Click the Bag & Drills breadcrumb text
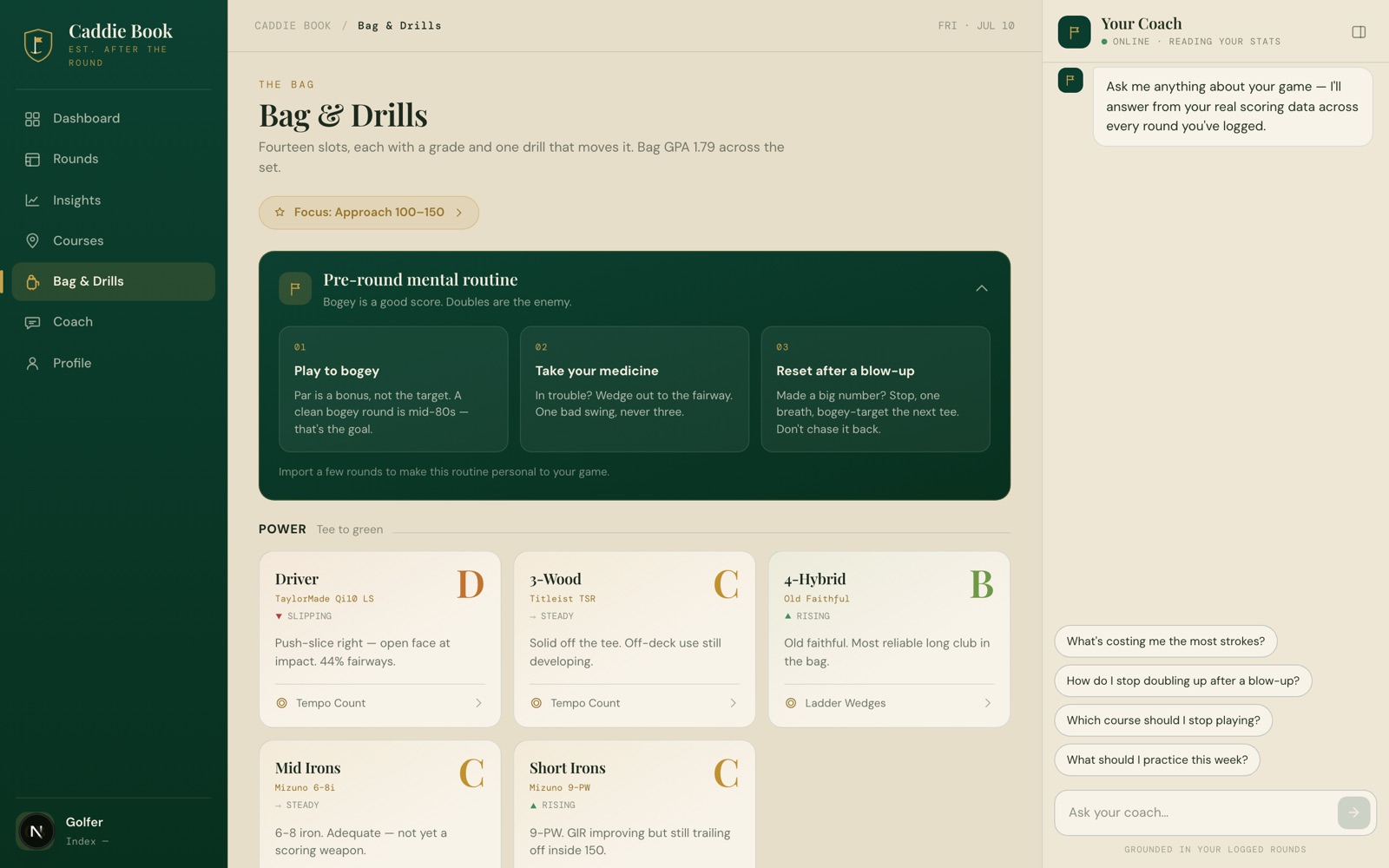1389x868 pixels. (x=399, y=26)
